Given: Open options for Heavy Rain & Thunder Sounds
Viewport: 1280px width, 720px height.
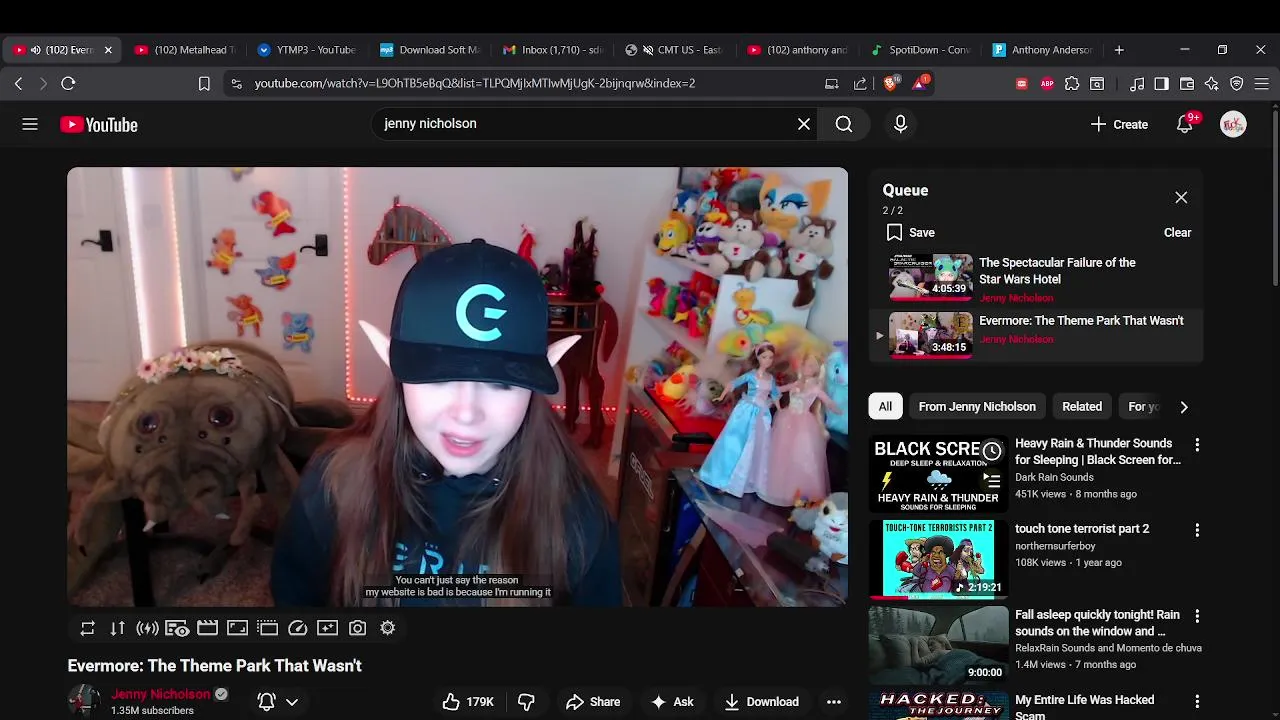Looking at the screenshot, I should (x=1197, y=444).
